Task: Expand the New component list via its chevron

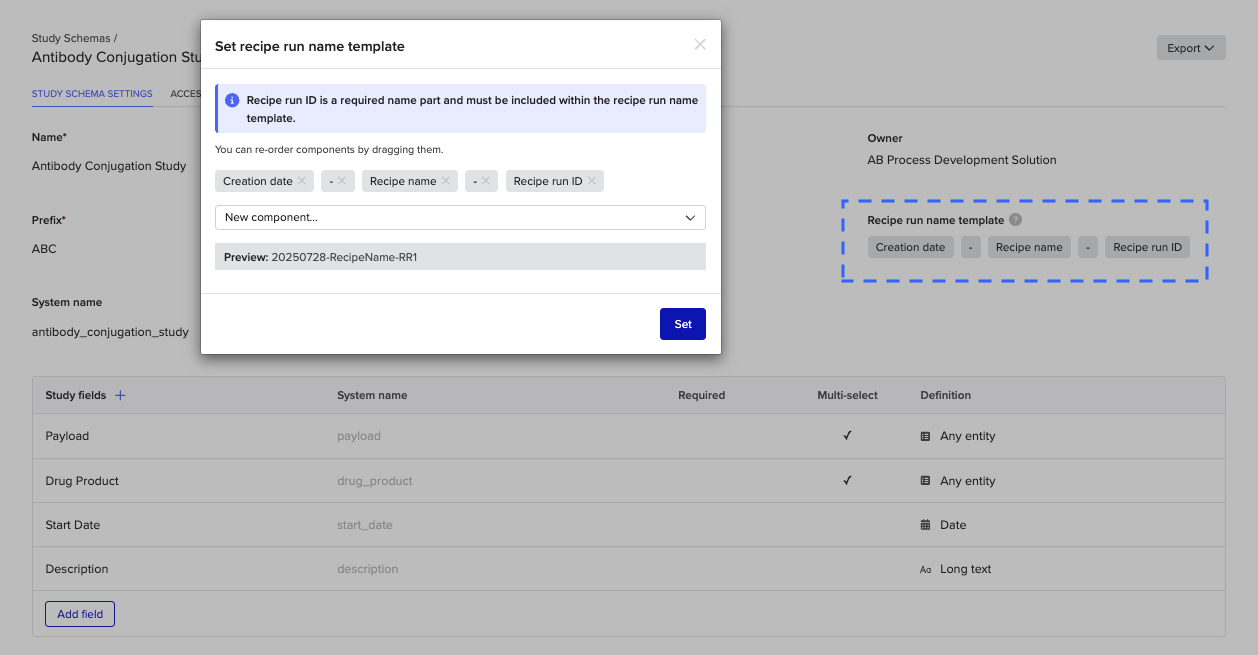Action: (x=690, y=217)
